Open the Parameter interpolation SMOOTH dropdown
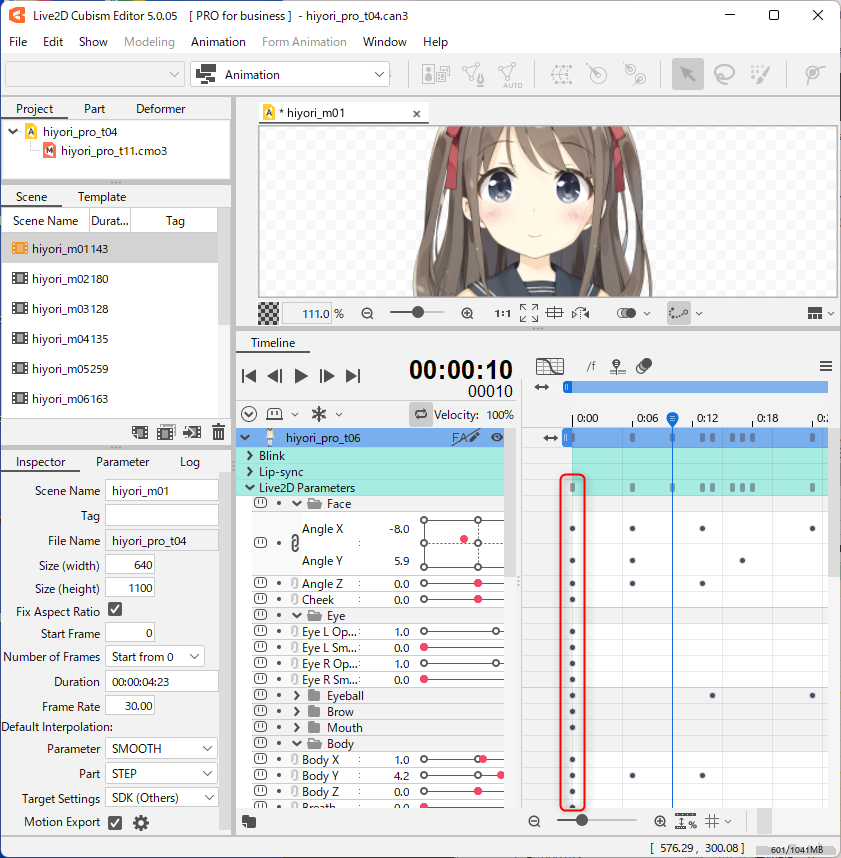The height and width of the screenshot is (858, 841). coord(161,748)
